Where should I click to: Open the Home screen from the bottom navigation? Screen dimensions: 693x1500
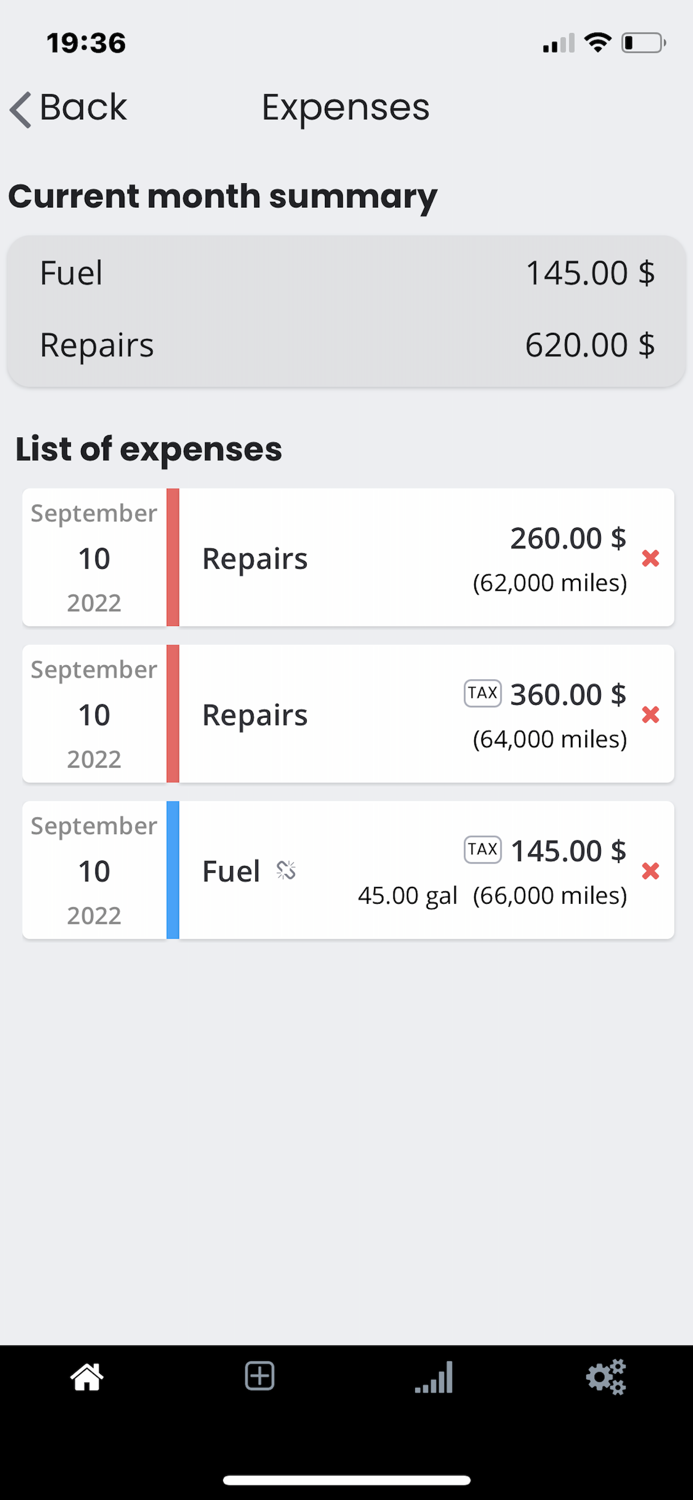point(86,1376)
